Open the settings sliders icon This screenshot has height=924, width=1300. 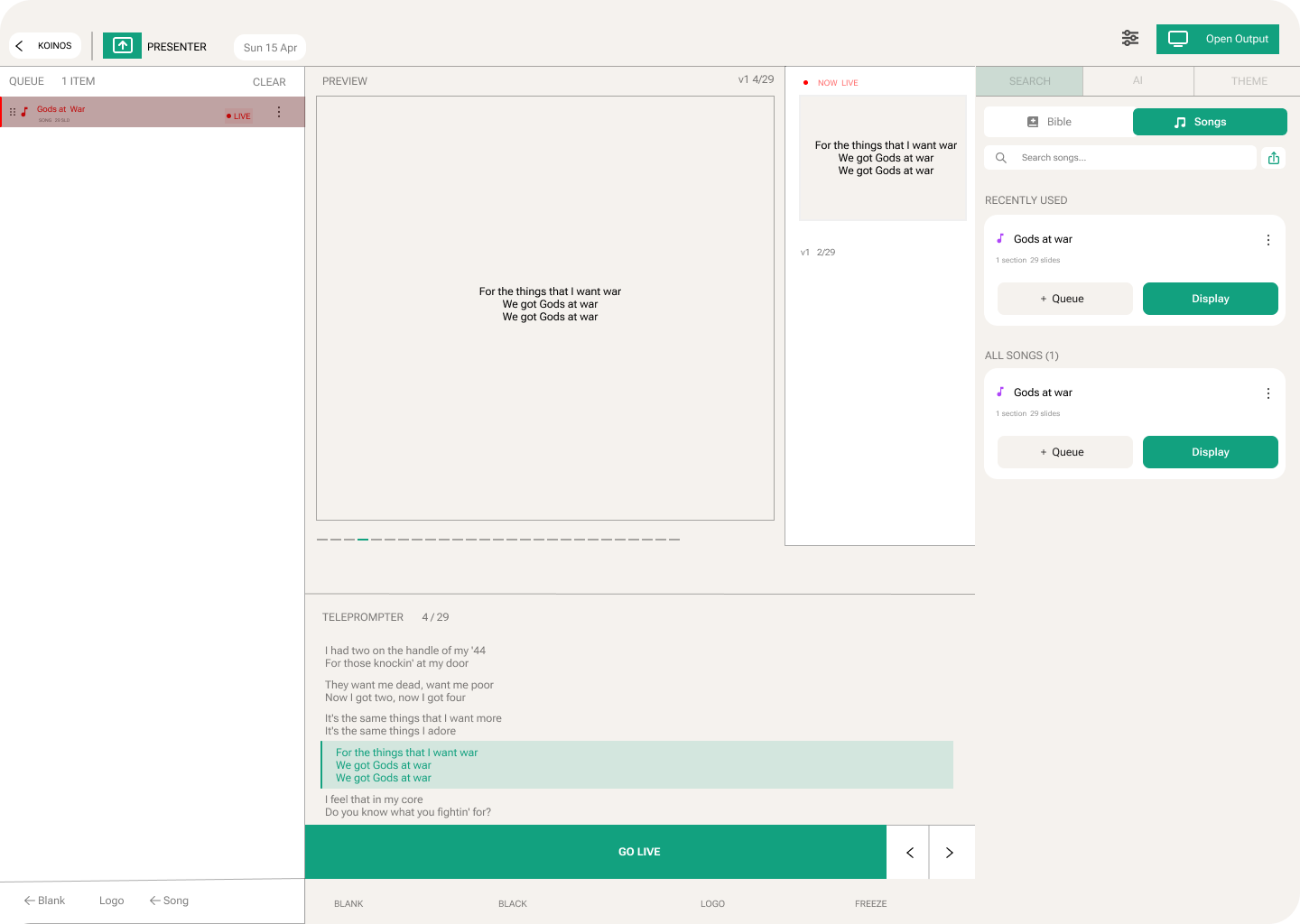[x=1129, y=38]
